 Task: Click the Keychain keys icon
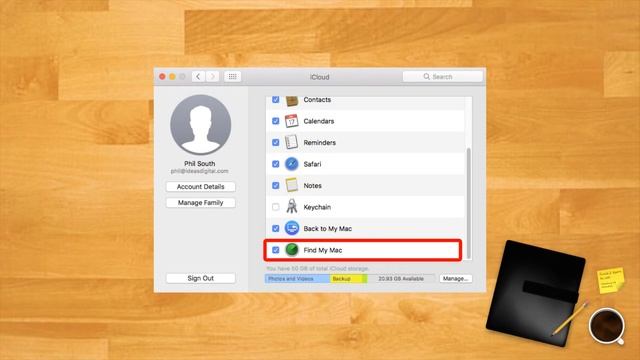click(291, 207)
